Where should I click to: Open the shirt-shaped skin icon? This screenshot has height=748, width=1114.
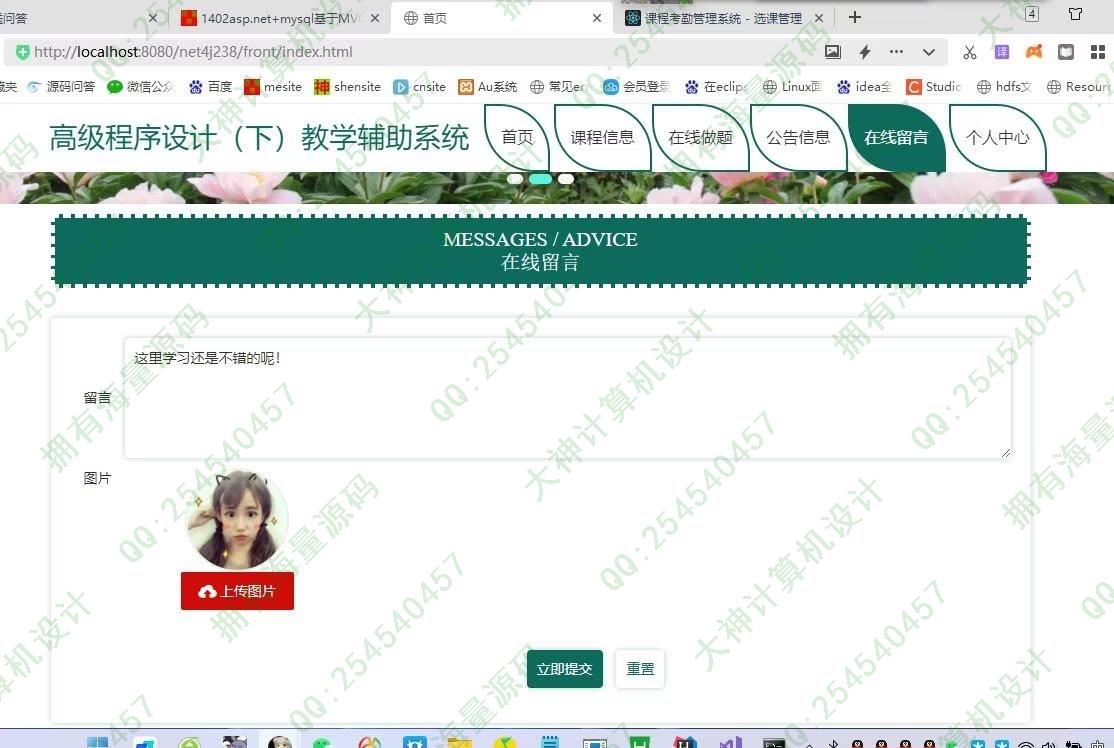[1075, 14]
